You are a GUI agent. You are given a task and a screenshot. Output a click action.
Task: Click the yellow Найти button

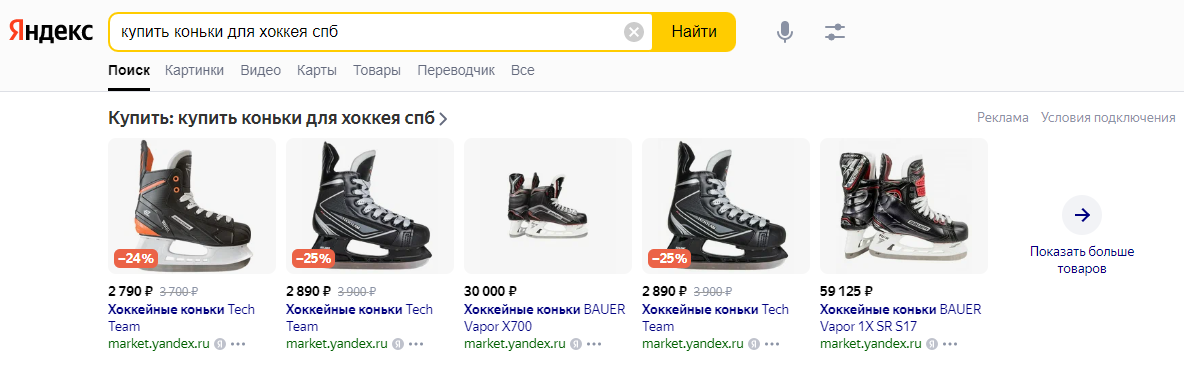[694, 32]
